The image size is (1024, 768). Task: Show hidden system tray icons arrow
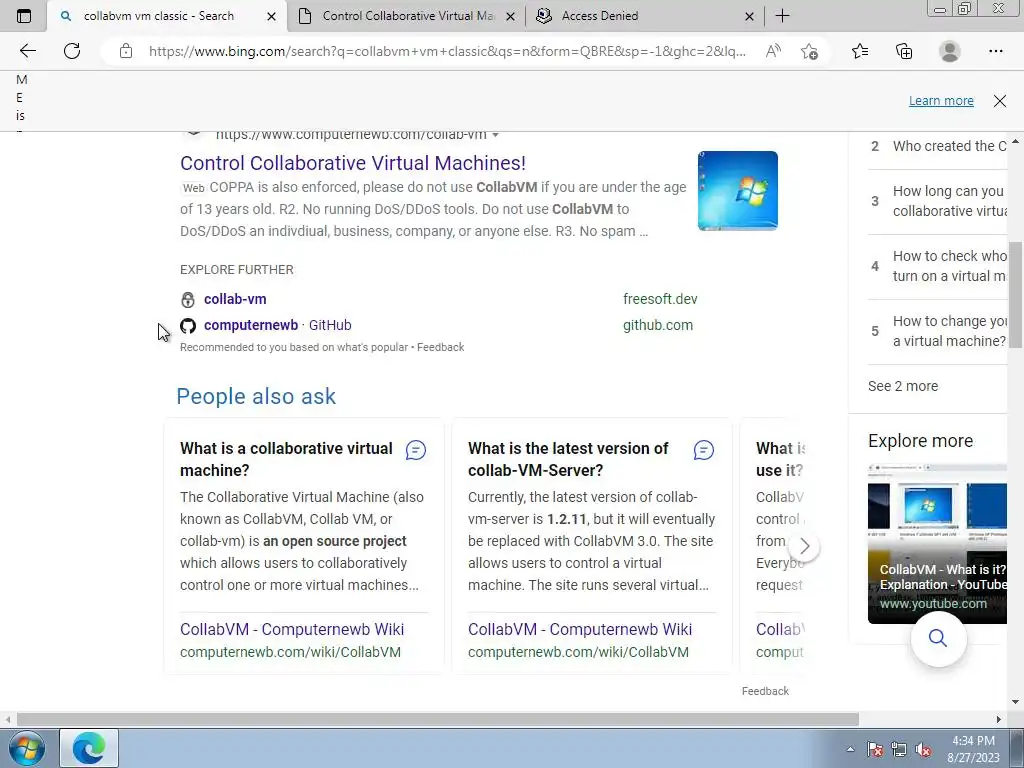[x=850, y=749]
